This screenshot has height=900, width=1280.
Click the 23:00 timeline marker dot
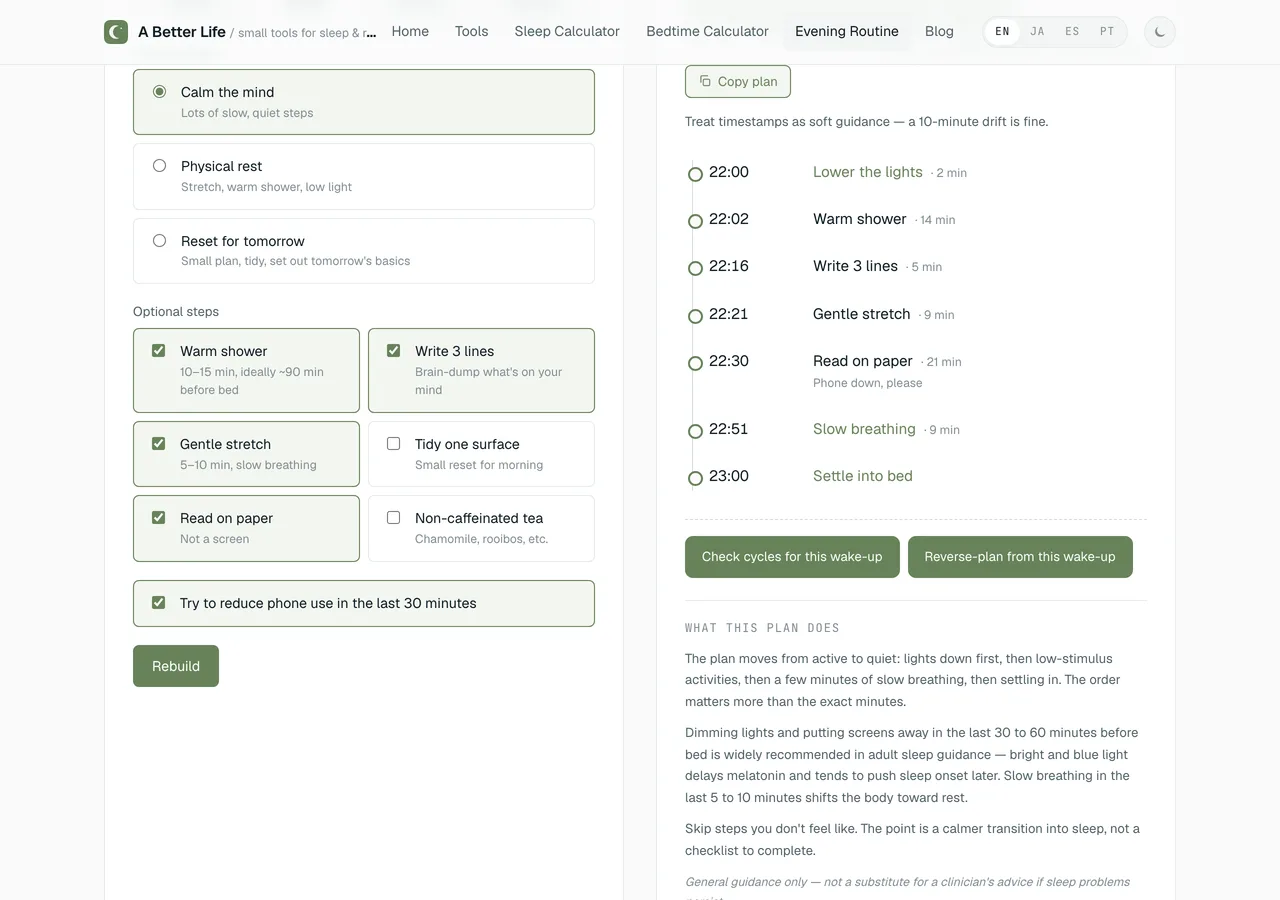point(695,478)
